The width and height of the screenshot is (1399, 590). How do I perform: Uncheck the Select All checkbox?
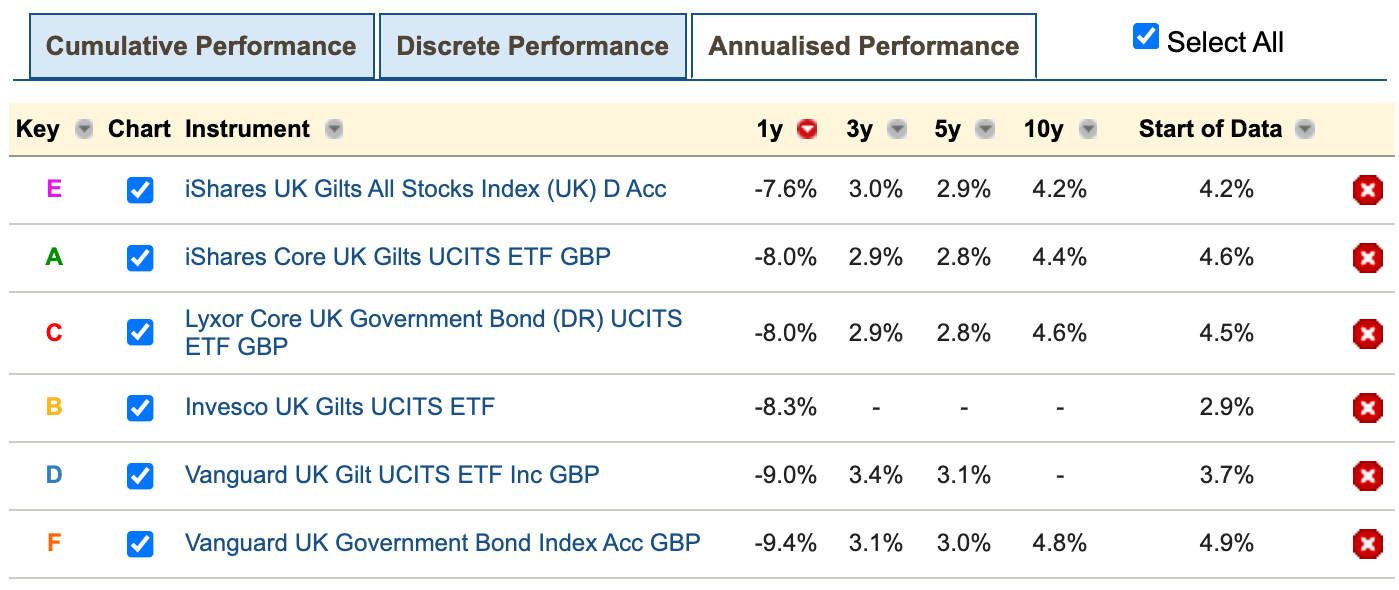tap(1145, 34)
